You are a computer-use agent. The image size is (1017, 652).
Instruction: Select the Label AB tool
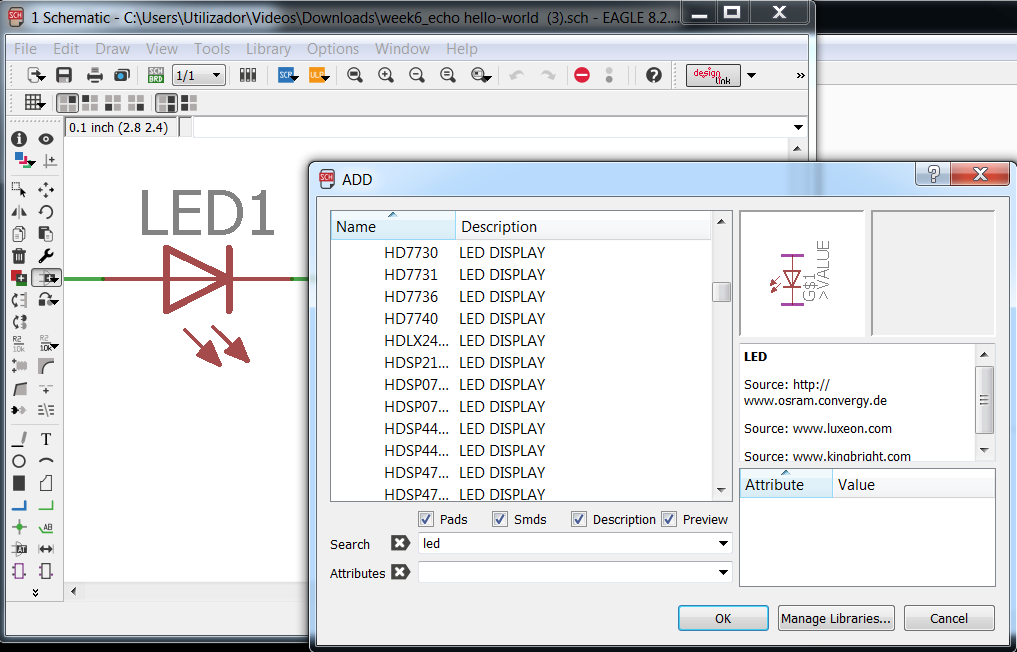coord(45,527)
